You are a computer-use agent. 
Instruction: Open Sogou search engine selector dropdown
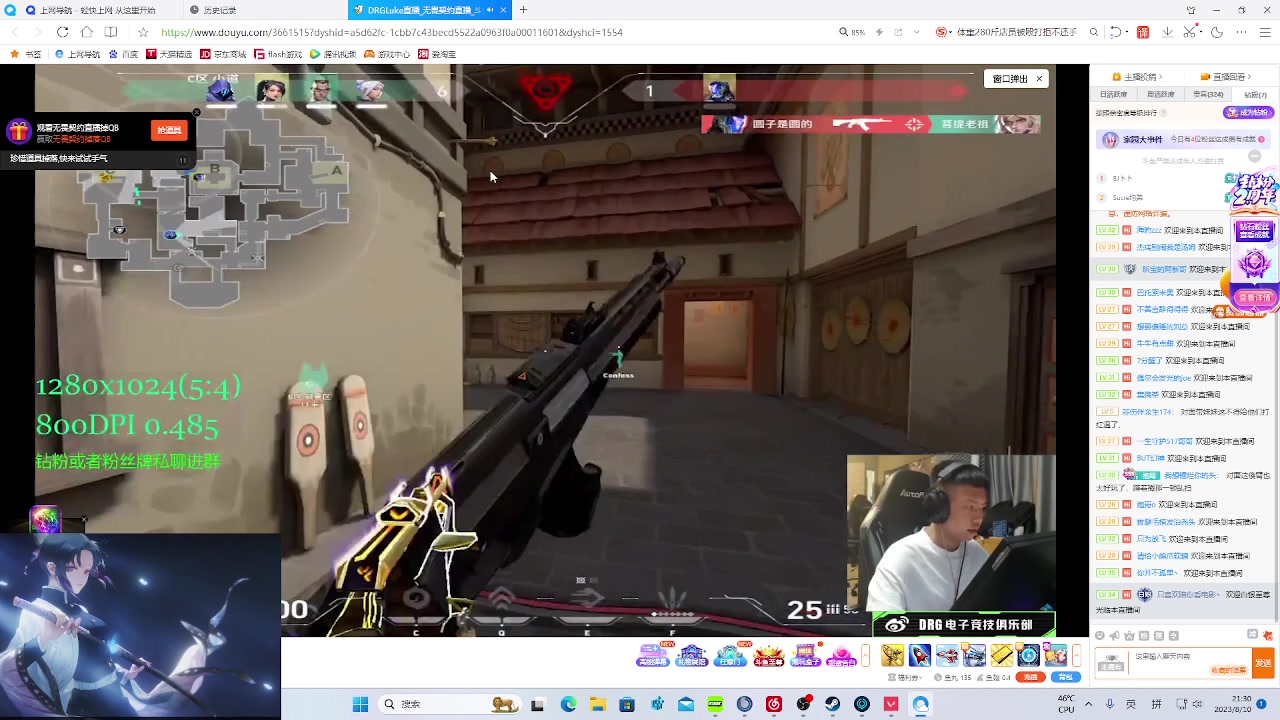click(x=943, y=32)
